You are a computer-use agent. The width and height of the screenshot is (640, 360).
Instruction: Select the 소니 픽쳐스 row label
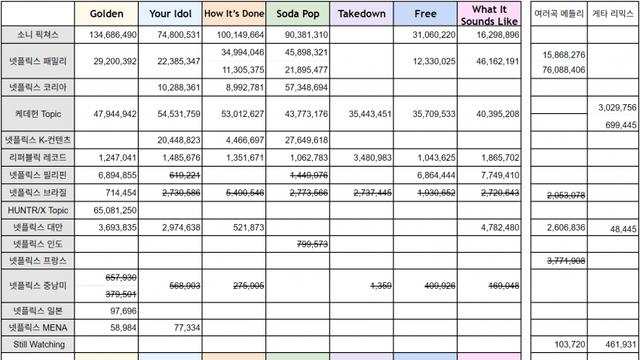coord(38,35)
